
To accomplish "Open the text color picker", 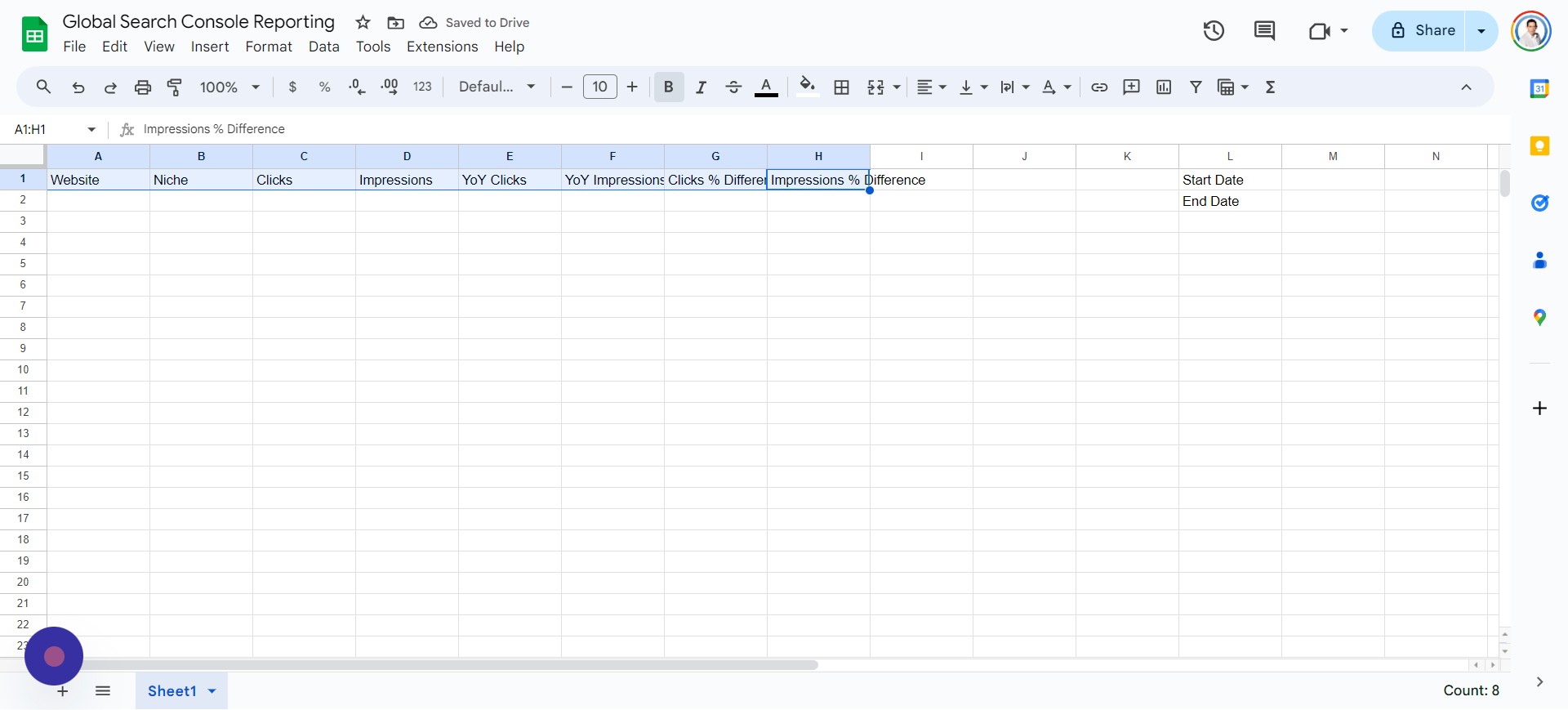I will (x=766, y=87).
